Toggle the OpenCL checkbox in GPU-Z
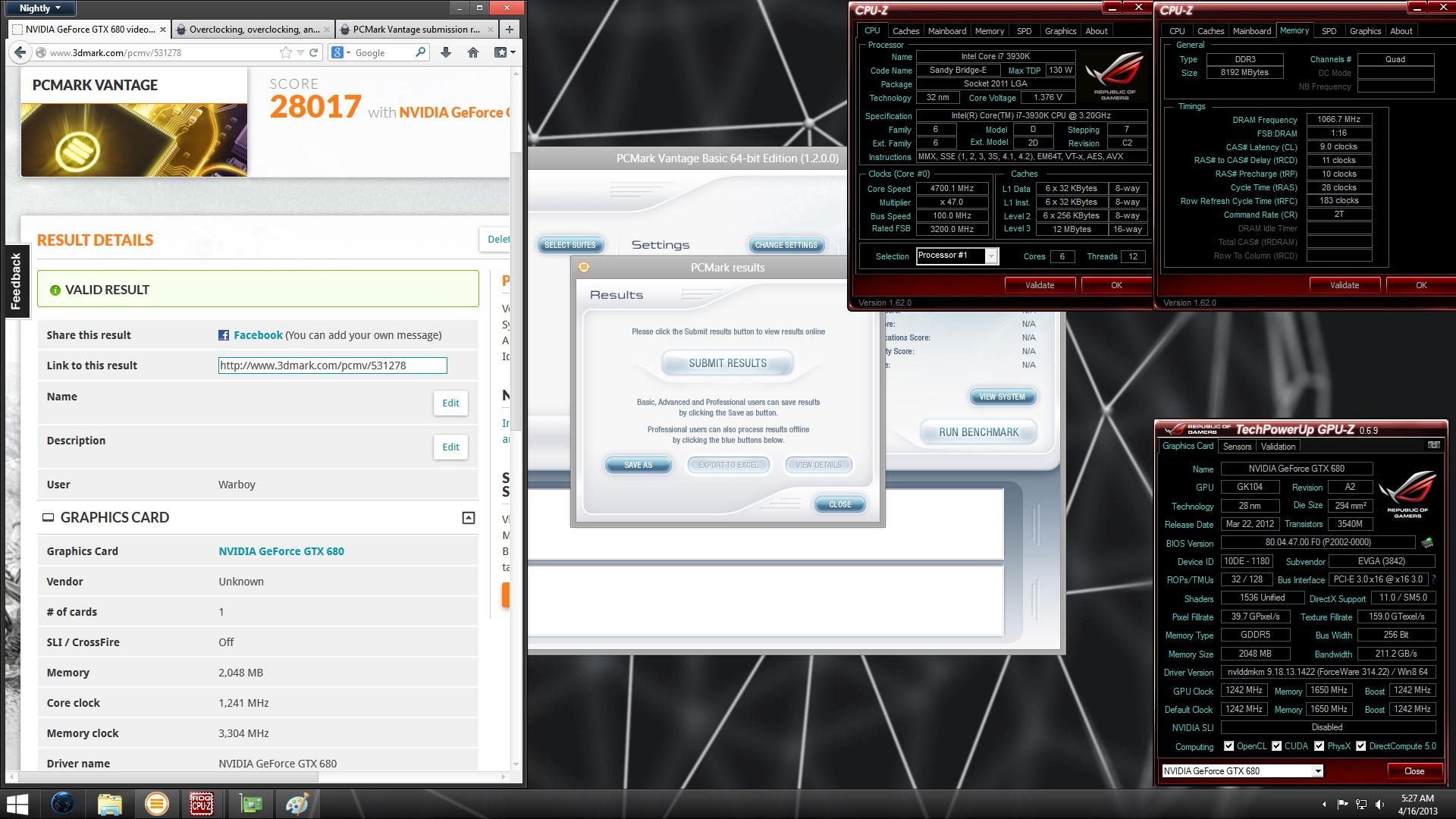The width and height of the screenshot is (1456, 819). tap(1228, 746)
